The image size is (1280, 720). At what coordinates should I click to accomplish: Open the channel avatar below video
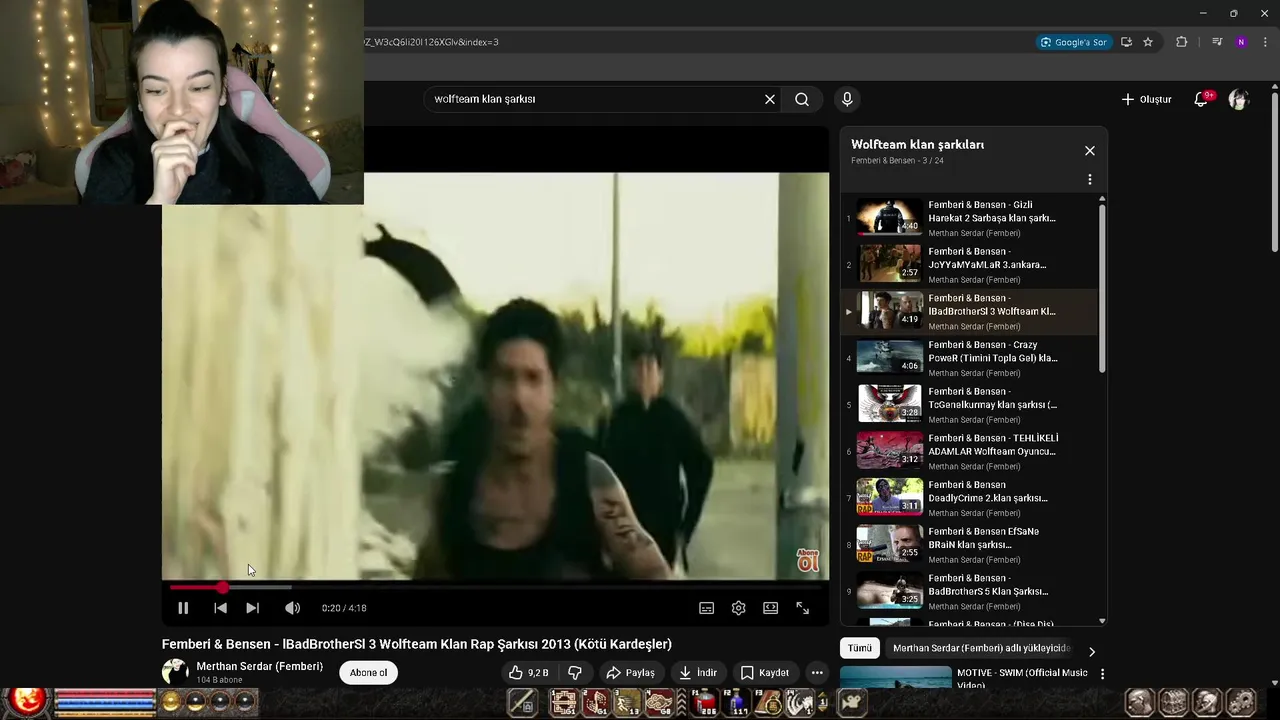click(175, 672)
